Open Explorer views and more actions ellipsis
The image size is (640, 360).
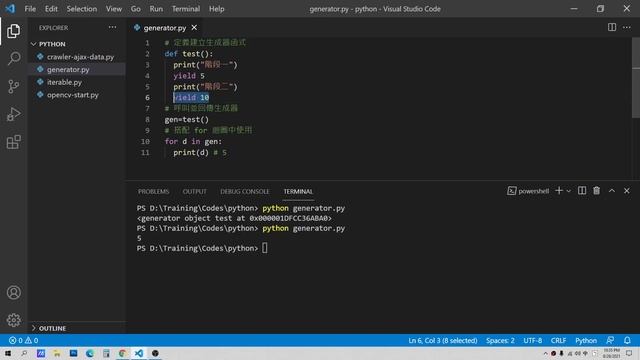coord(112,28)
